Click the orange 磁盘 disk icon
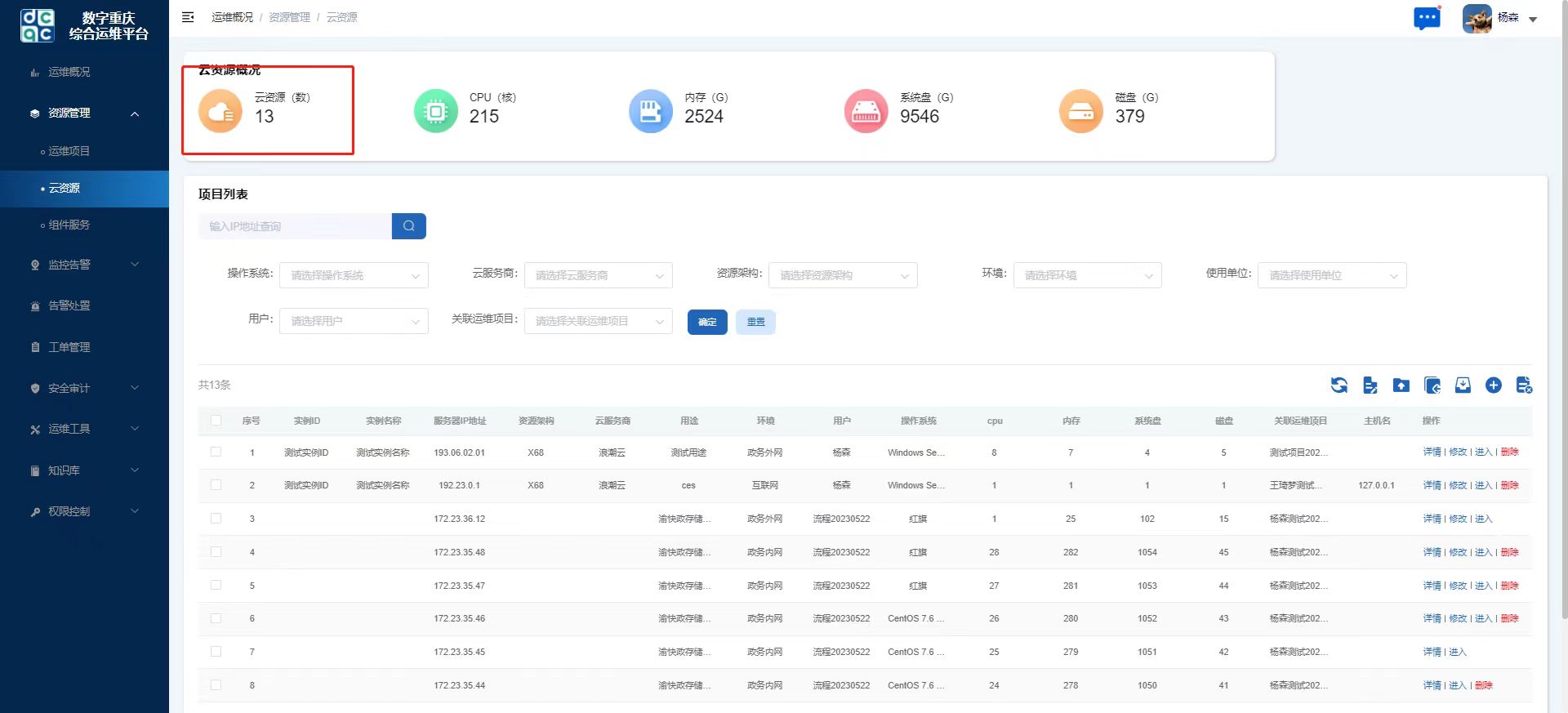1568x713 pixels. point(1081,111)
